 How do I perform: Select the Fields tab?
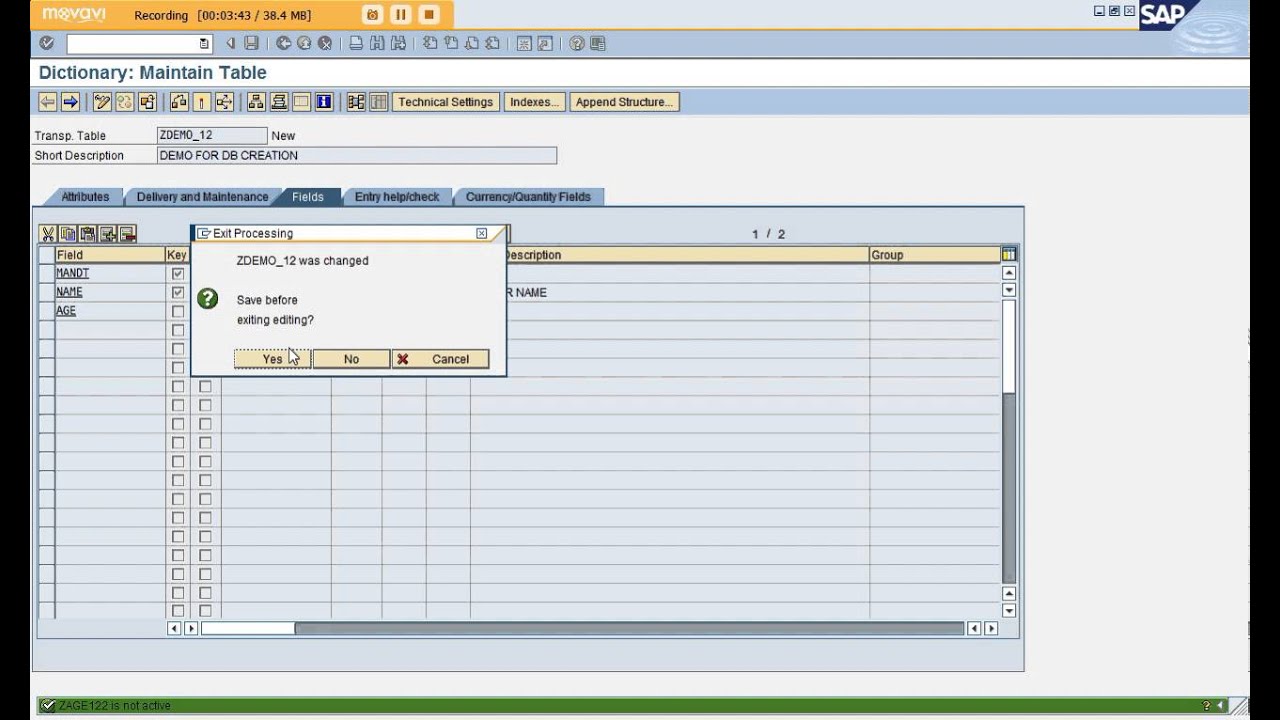(x=308, y=197)
